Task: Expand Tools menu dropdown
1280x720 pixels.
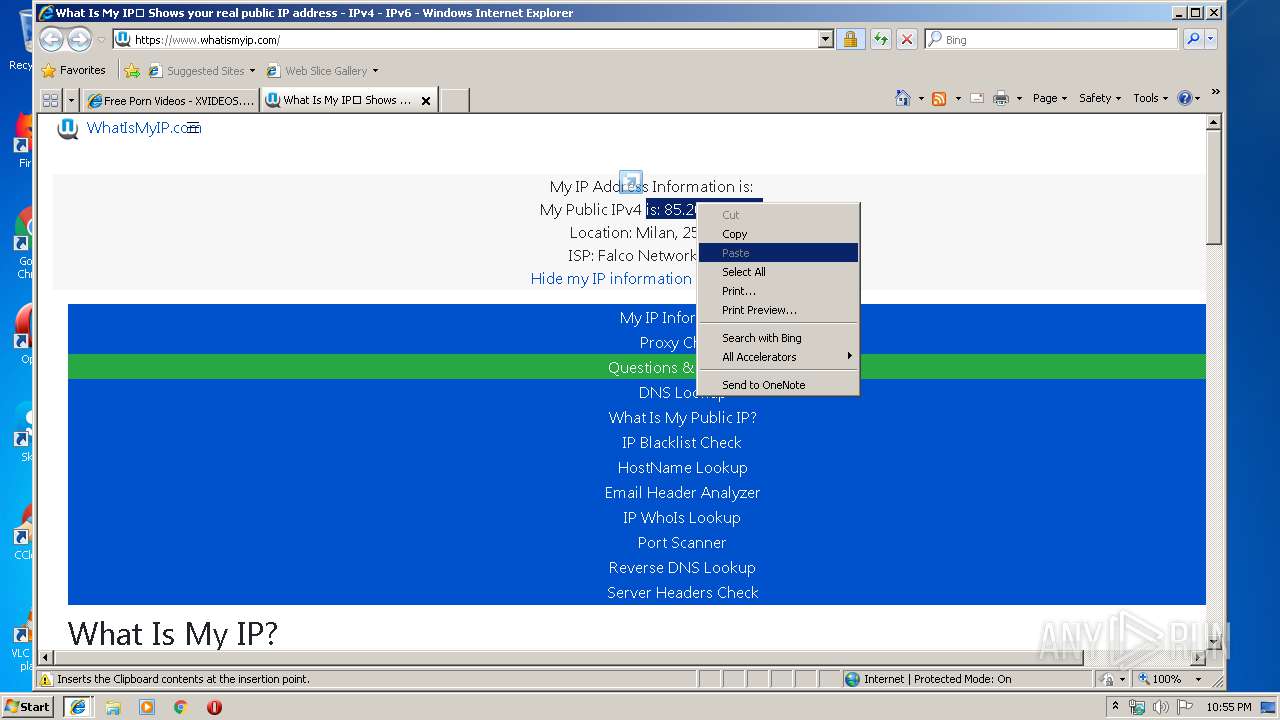Action: (1151, 98)
